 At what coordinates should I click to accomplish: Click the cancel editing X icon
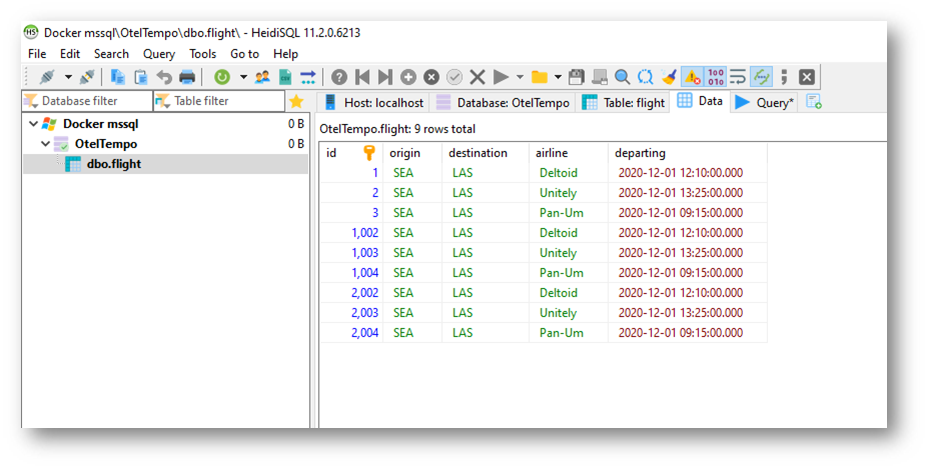tap(478, 77)
